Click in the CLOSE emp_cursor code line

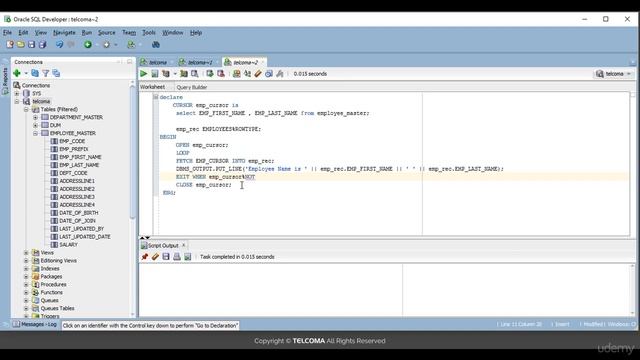[x=203, y=185]
